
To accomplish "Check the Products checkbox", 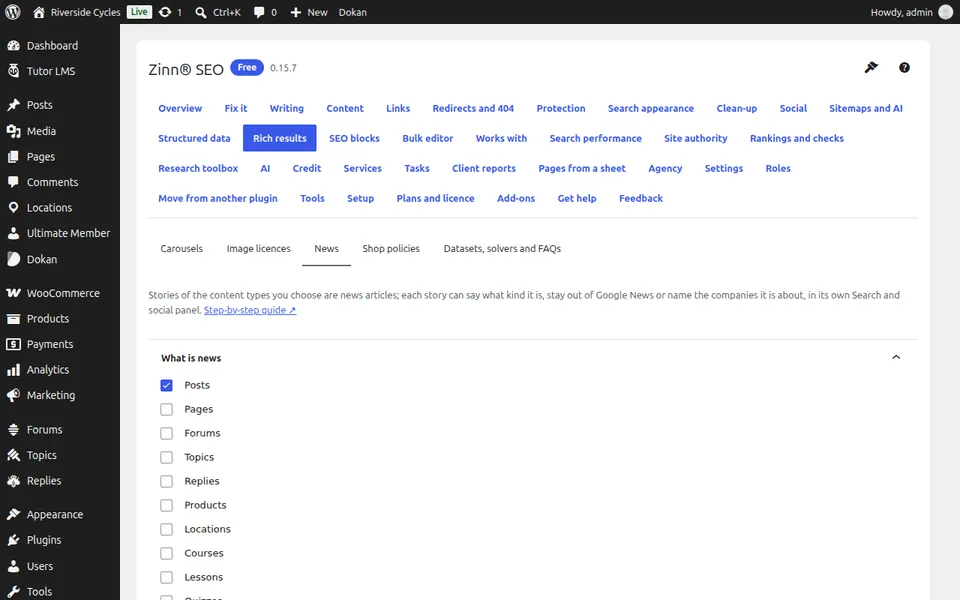I will pos(167,505).
